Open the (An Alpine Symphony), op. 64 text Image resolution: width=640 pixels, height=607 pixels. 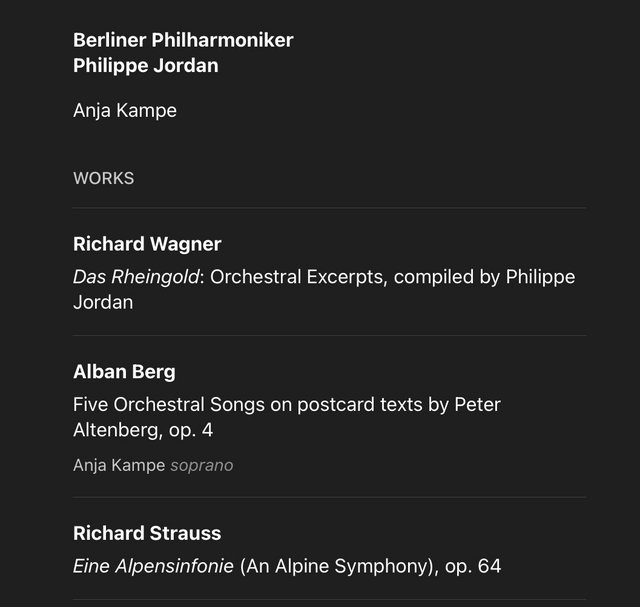coord(370,566)
